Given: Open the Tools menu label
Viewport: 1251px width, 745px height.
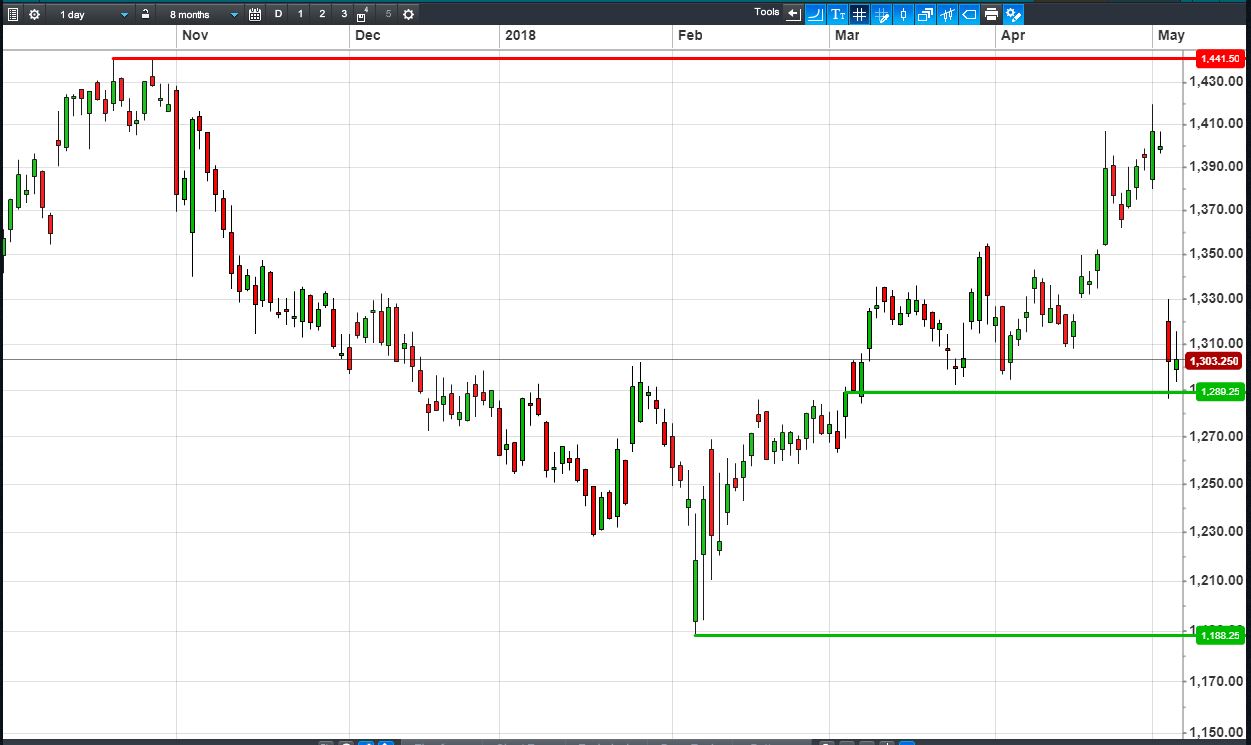Looking at the screenshot, I should point(767,12).
